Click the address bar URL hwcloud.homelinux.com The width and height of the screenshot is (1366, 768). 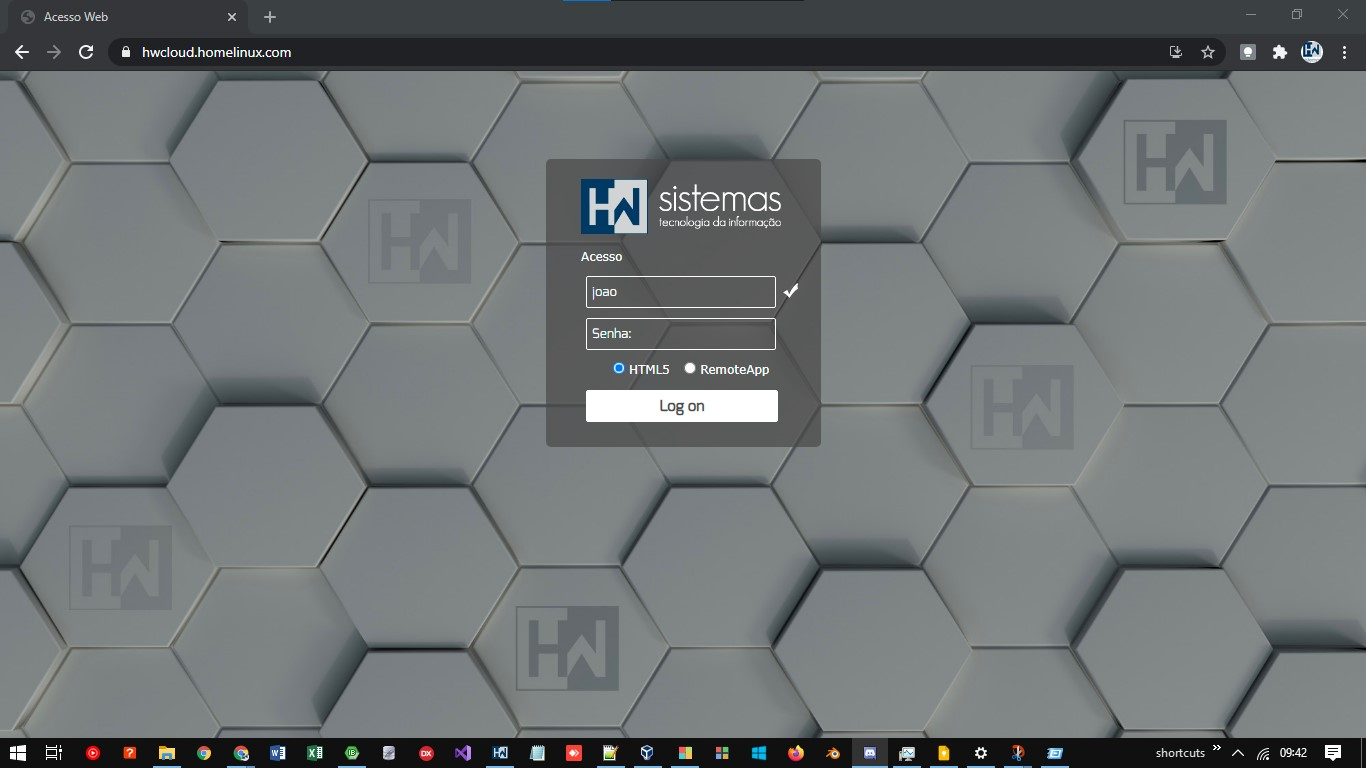click(217, 52)
